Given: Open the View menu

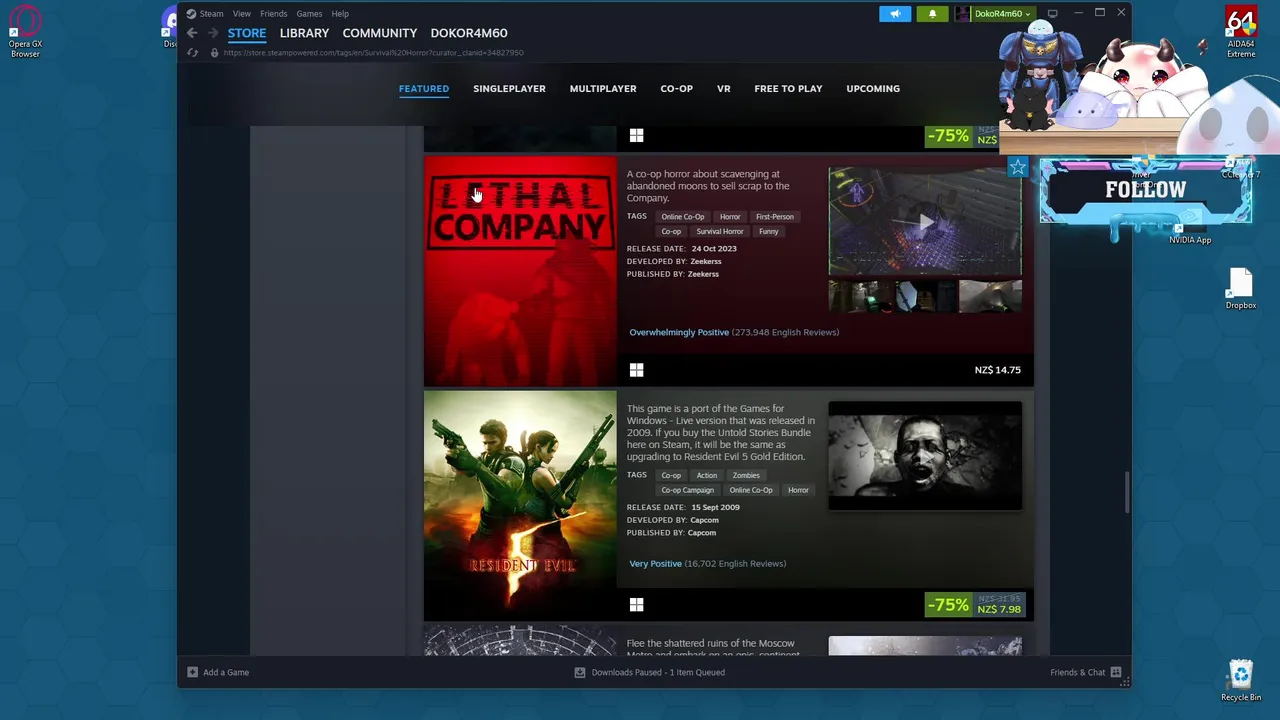Looking at the screenshot, I should 242,14.
